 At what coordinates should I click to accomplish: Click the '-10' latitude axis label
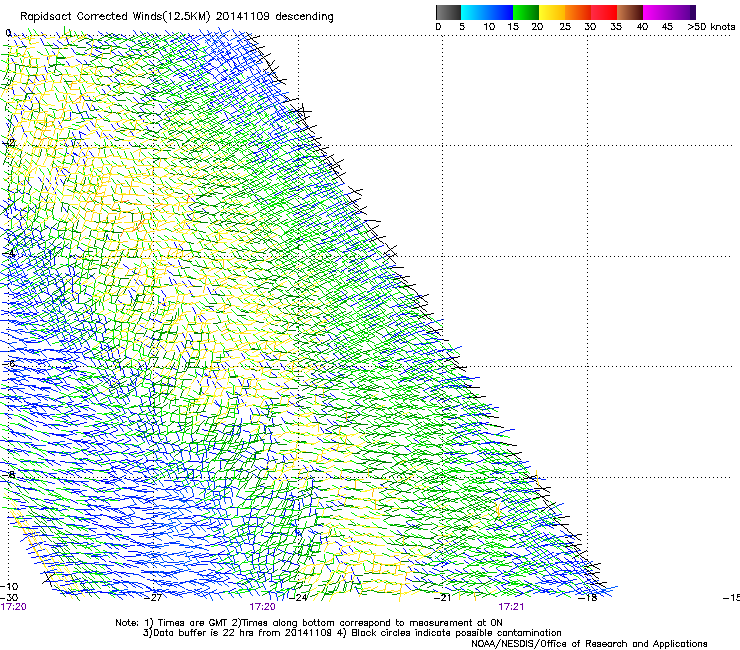(9, 587)
